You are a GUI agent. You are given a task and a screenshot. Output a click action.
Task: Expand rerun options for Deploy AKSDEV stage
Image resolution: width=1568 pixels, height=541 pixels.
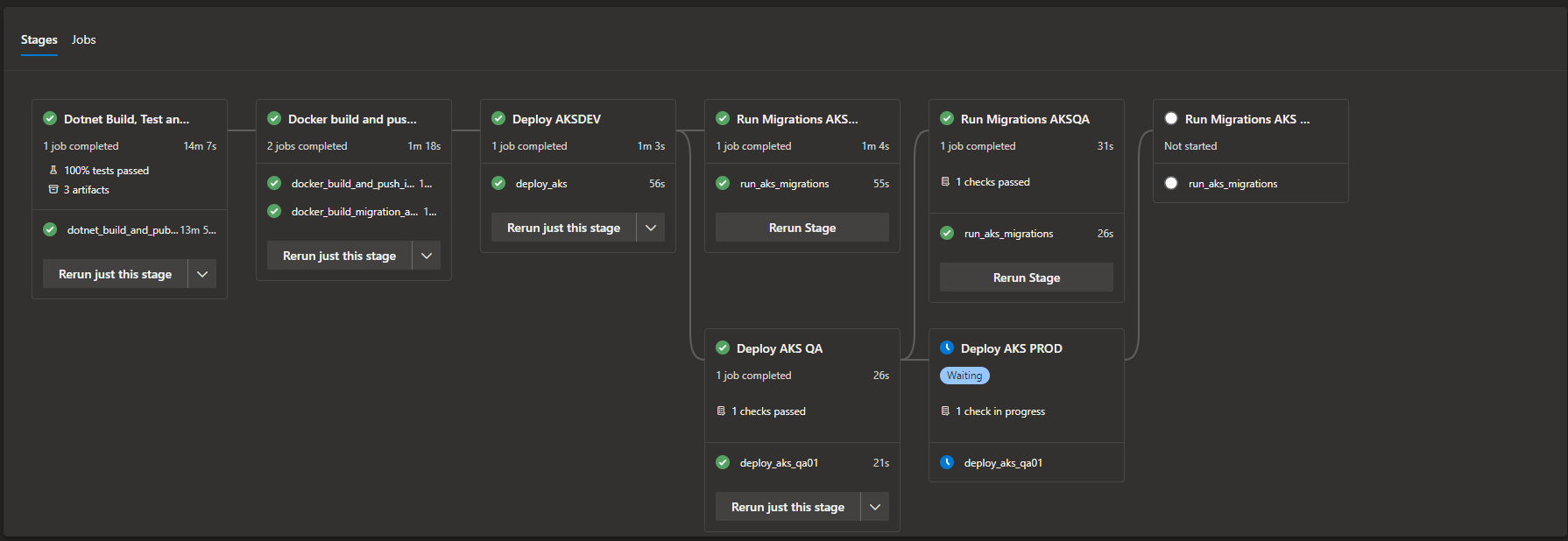click(651, 228)
